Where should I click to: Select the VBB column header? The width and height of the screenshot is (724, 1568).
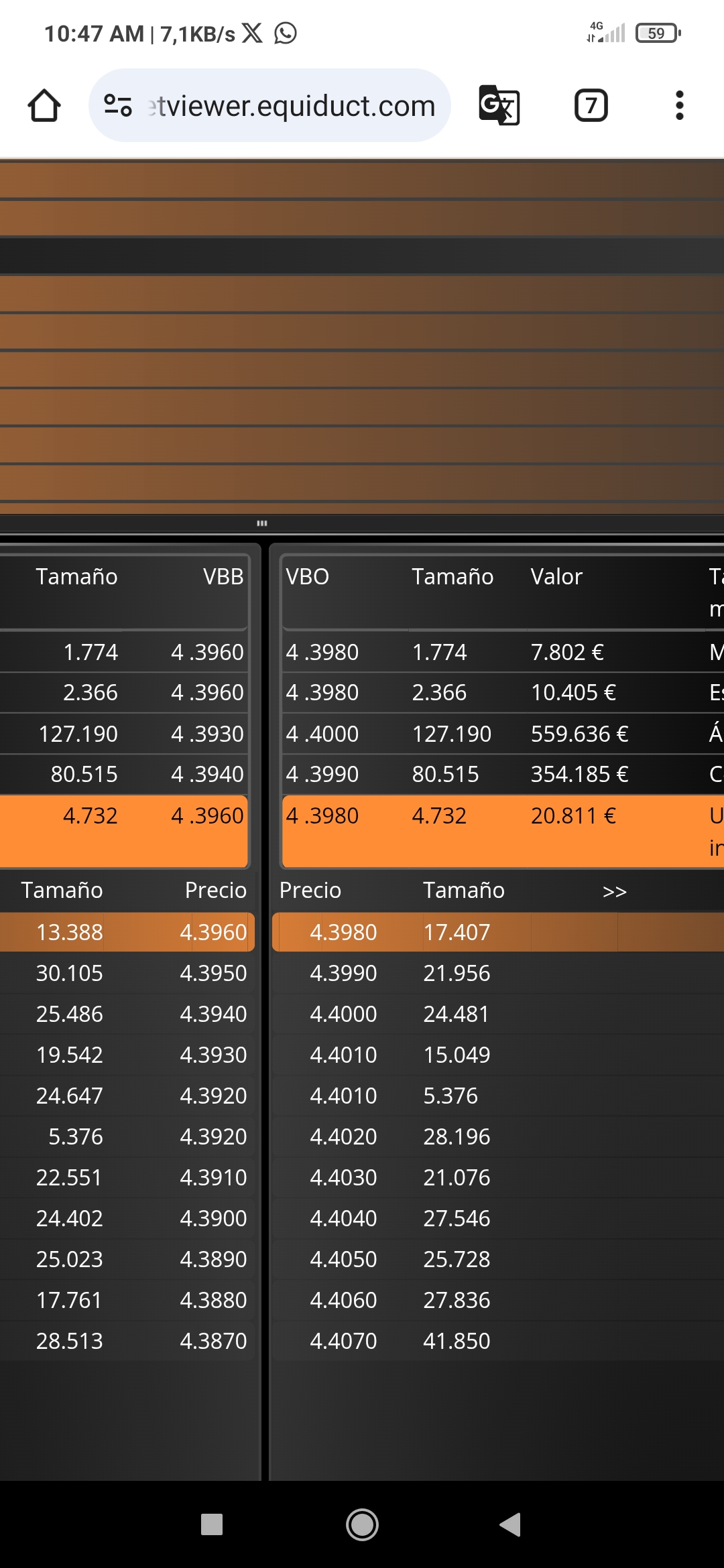pos(223,577)
